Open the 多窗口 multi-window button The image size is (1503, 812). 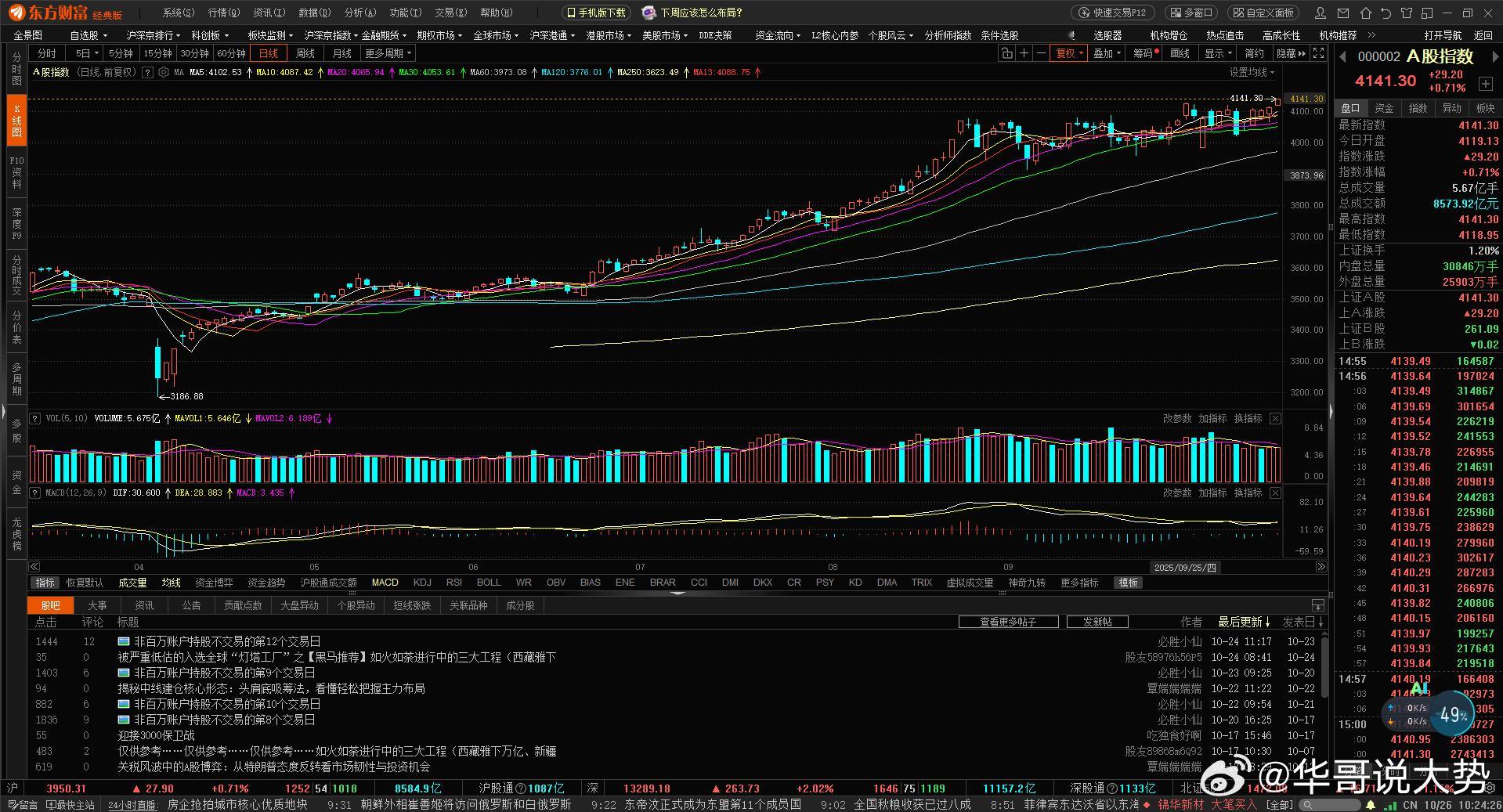pyautogui.click(x=1190, y=13)
